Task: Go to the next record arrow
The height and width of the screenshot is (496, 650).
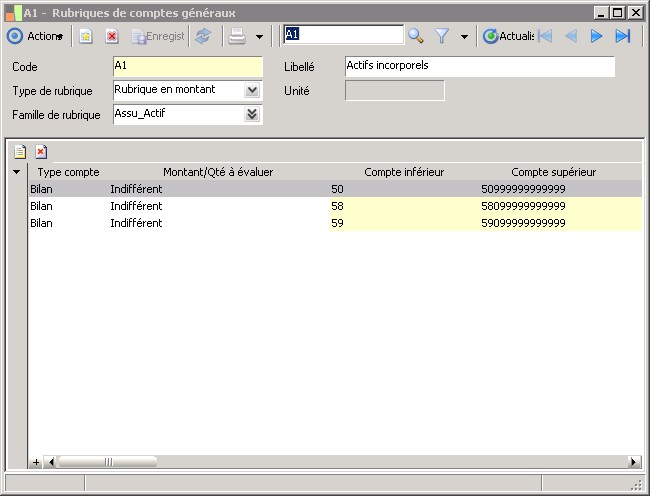Action: coord(597,36)
